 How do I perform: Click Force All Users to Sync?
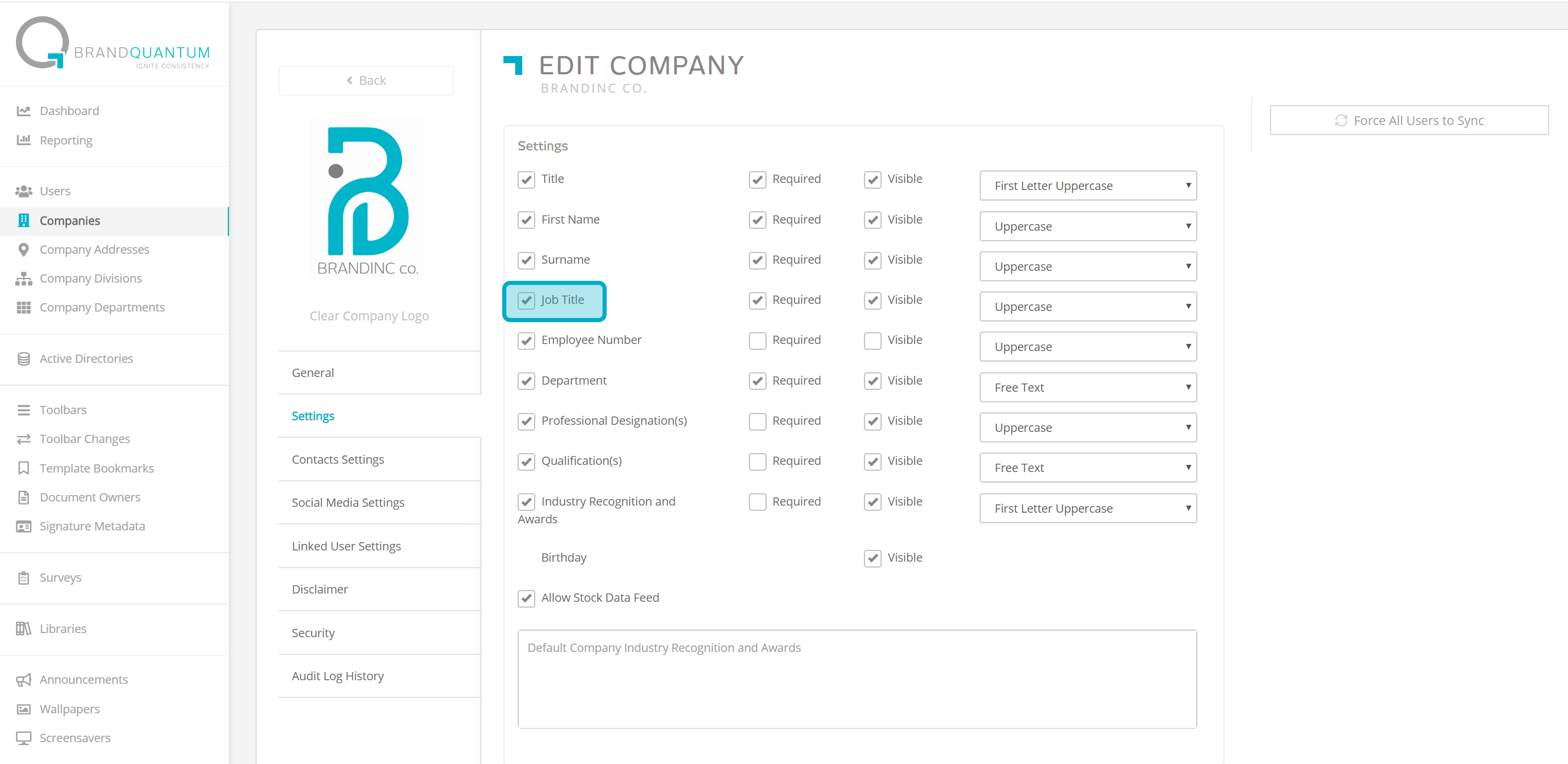click(x=1408, y=120)
